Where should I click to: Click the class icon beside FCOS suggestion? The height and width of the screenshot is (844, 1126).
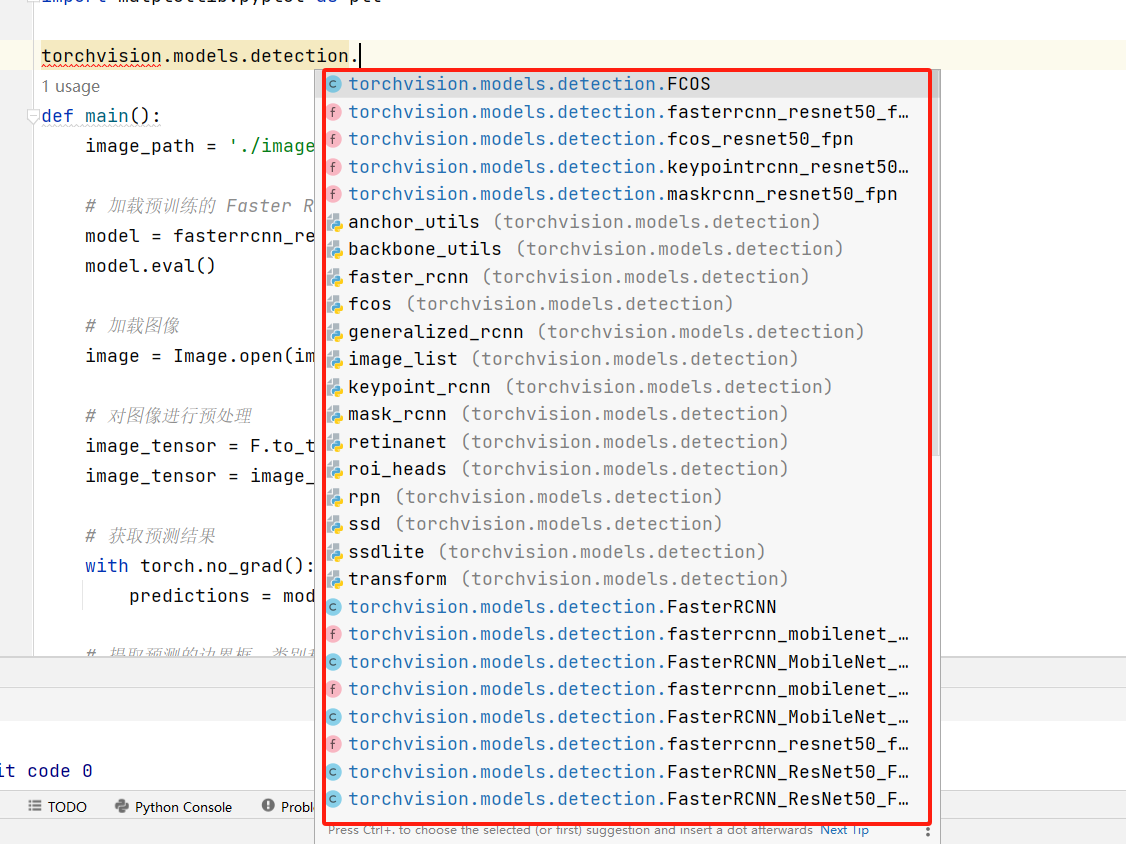pos(333,84)
